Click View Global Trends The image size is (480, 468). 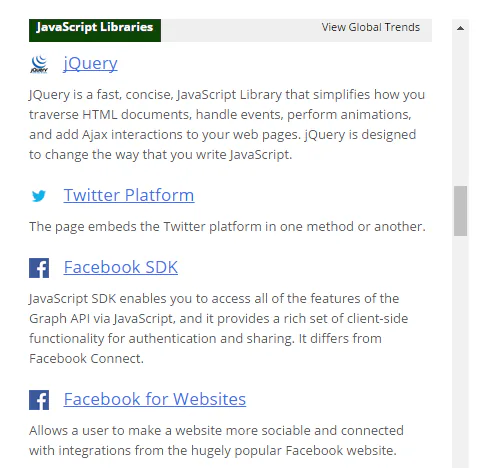[370, 27]
